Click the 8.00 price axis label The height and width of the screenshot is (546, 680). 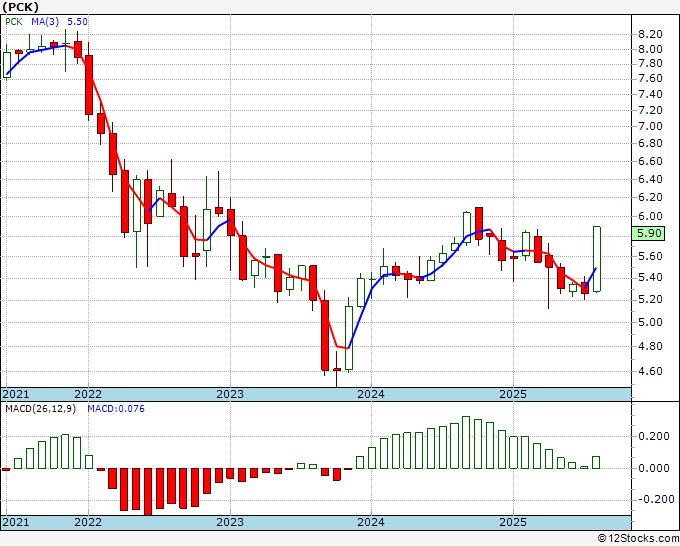pyautogui.click(x=650, y=49)
